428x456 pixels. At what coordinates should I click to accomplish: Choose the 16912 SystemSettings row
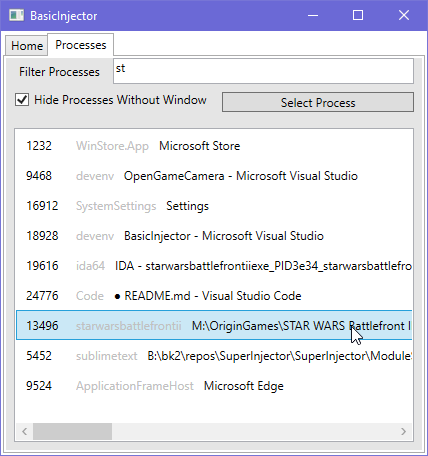point(214,206)
